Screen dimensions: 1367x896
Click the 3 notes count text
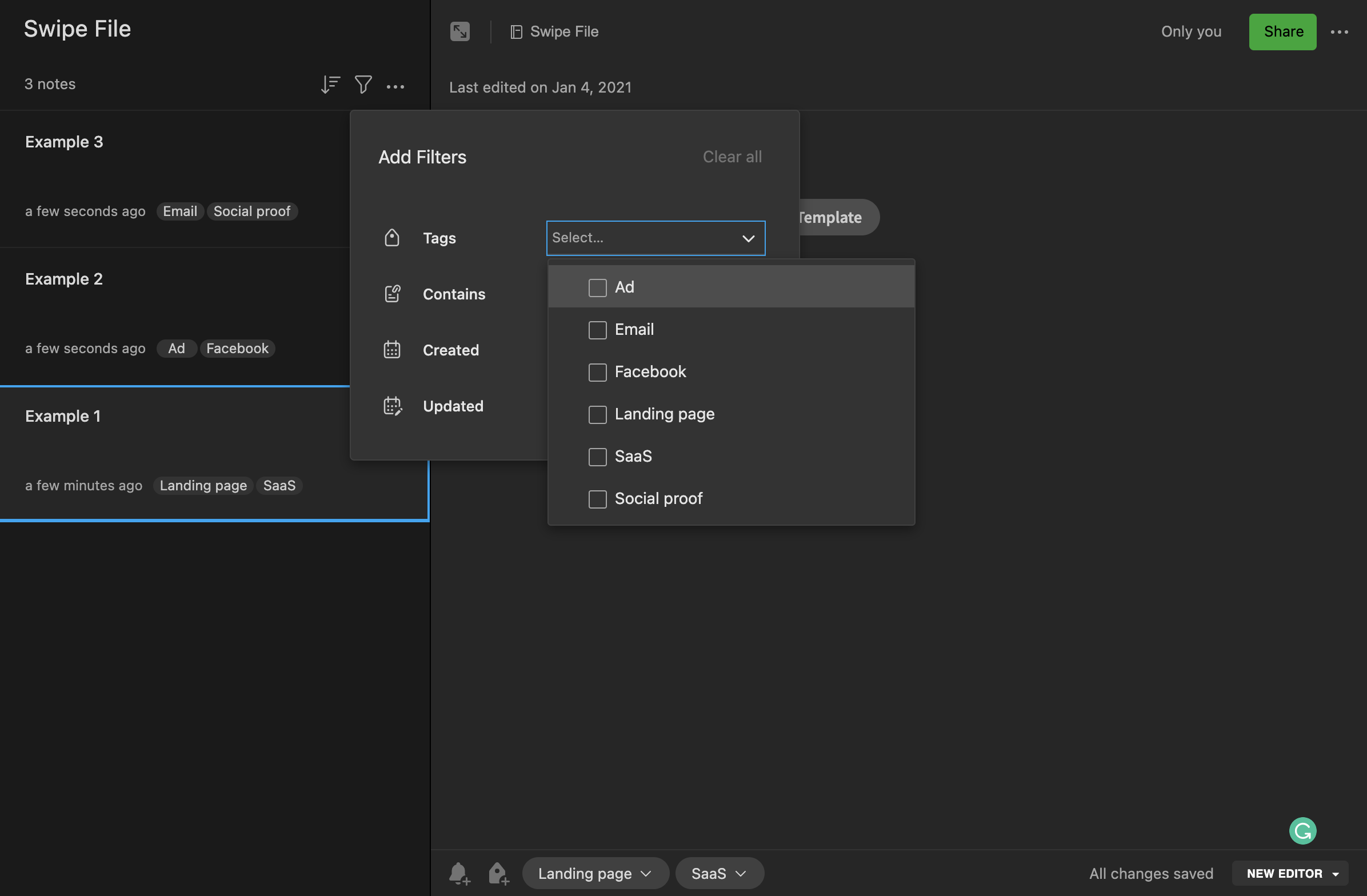pyautogui.click(x=50, y=85)
